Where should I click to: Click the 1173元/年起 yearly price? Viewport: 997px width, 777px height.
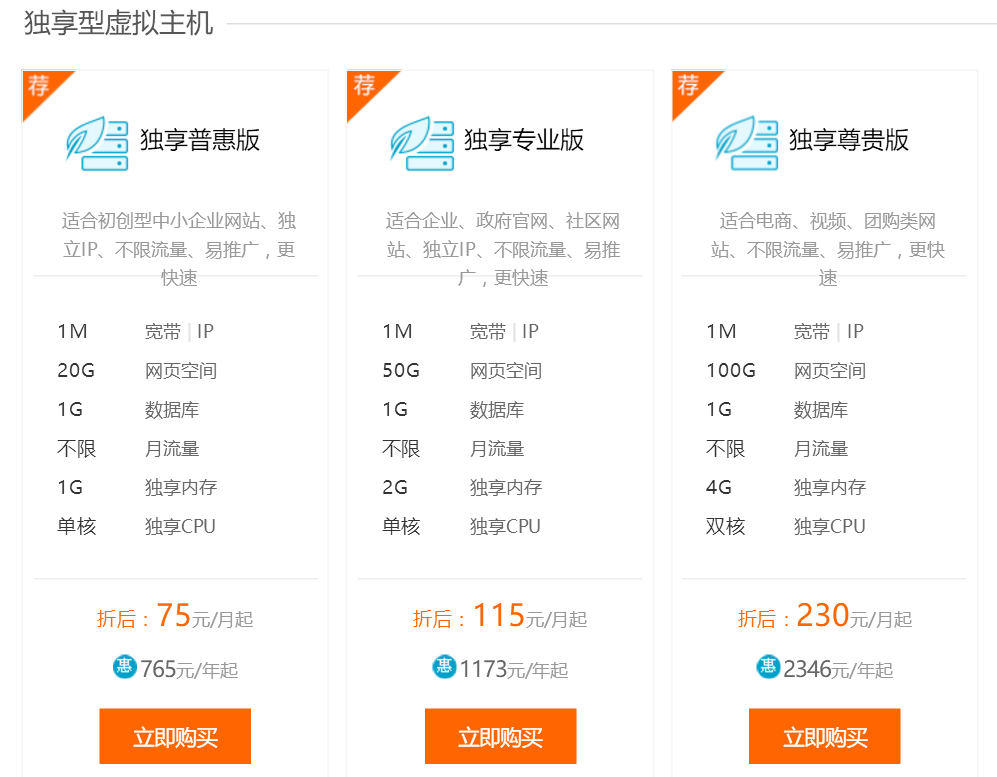pos(514,670)
